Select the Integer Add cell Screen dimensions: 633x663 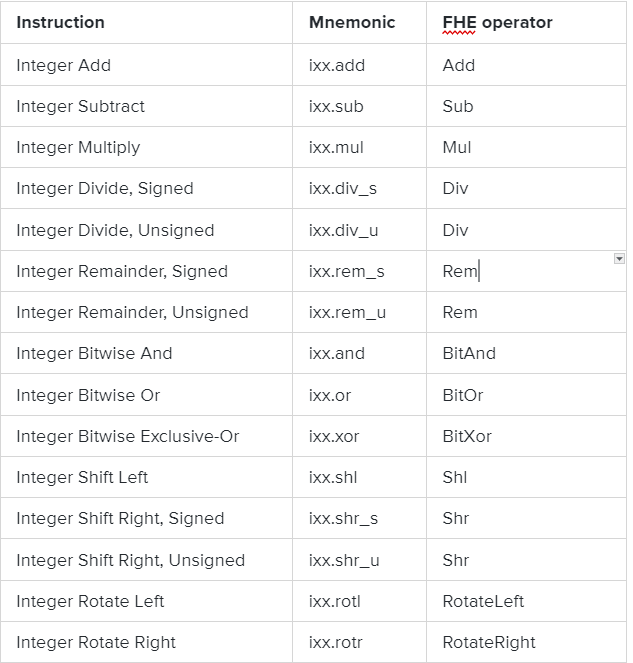pyautogui.click(x=63, y=65)
